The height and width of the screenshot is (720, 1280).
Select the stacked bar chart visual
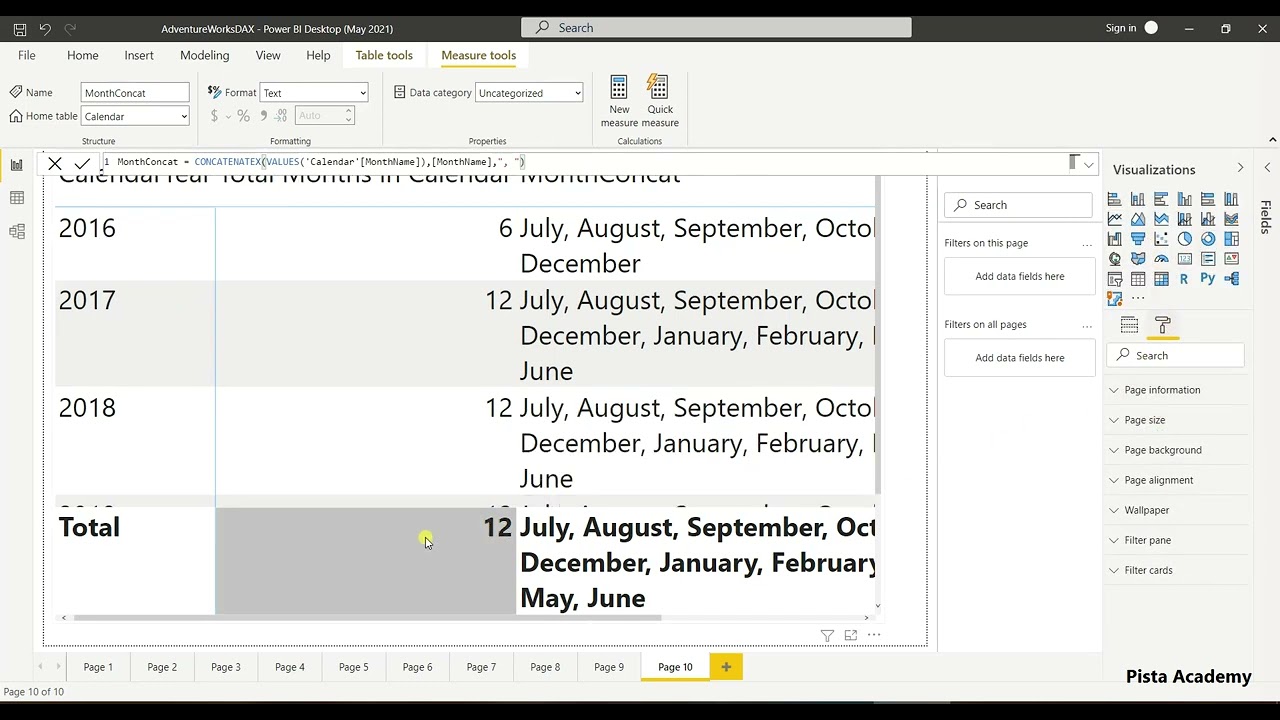point(1114,199)
